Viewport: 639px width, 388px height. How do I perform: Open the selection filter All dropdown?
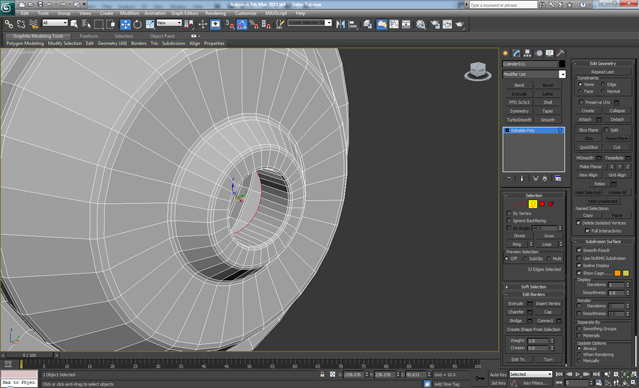(55, 23)
